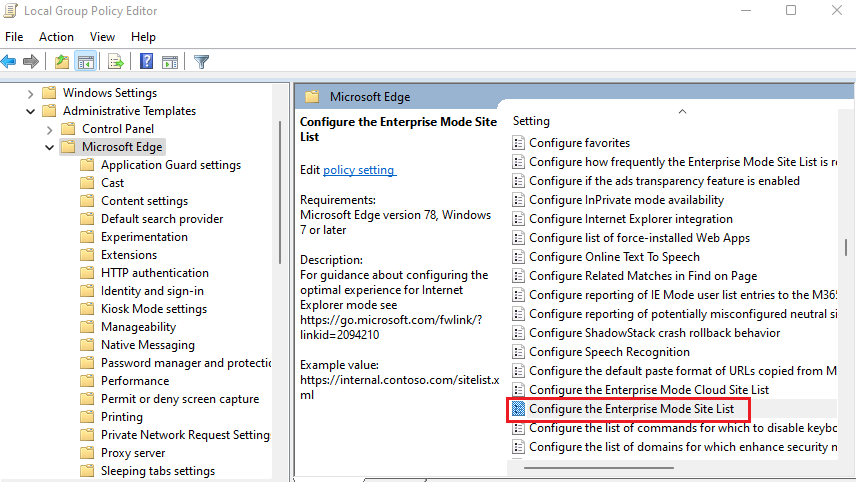
Task: Click the Export List toolbar icon
Action: (116, 62)
